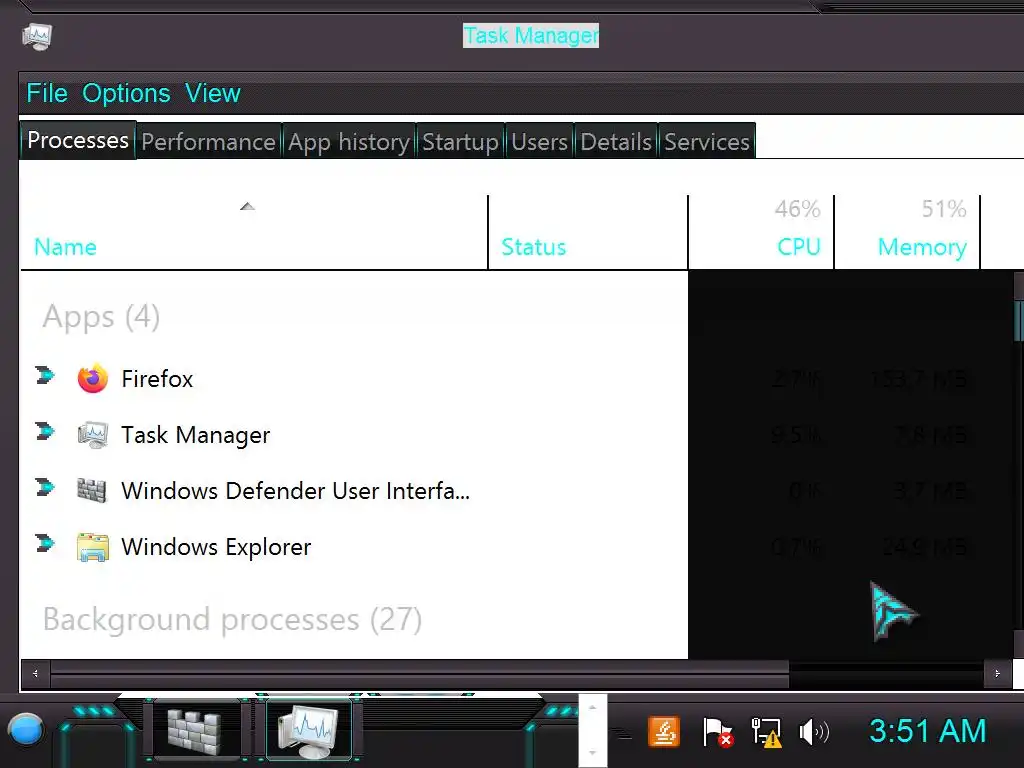The height and width of the screenshot is (768, 1024).
Task: Switch to the Startup tab
Action: [x=460, y=141]
